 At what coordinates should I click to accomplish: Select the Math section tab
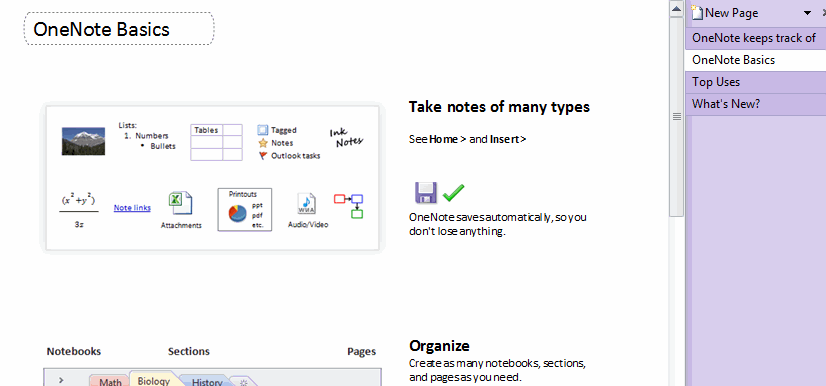point(110,382)
